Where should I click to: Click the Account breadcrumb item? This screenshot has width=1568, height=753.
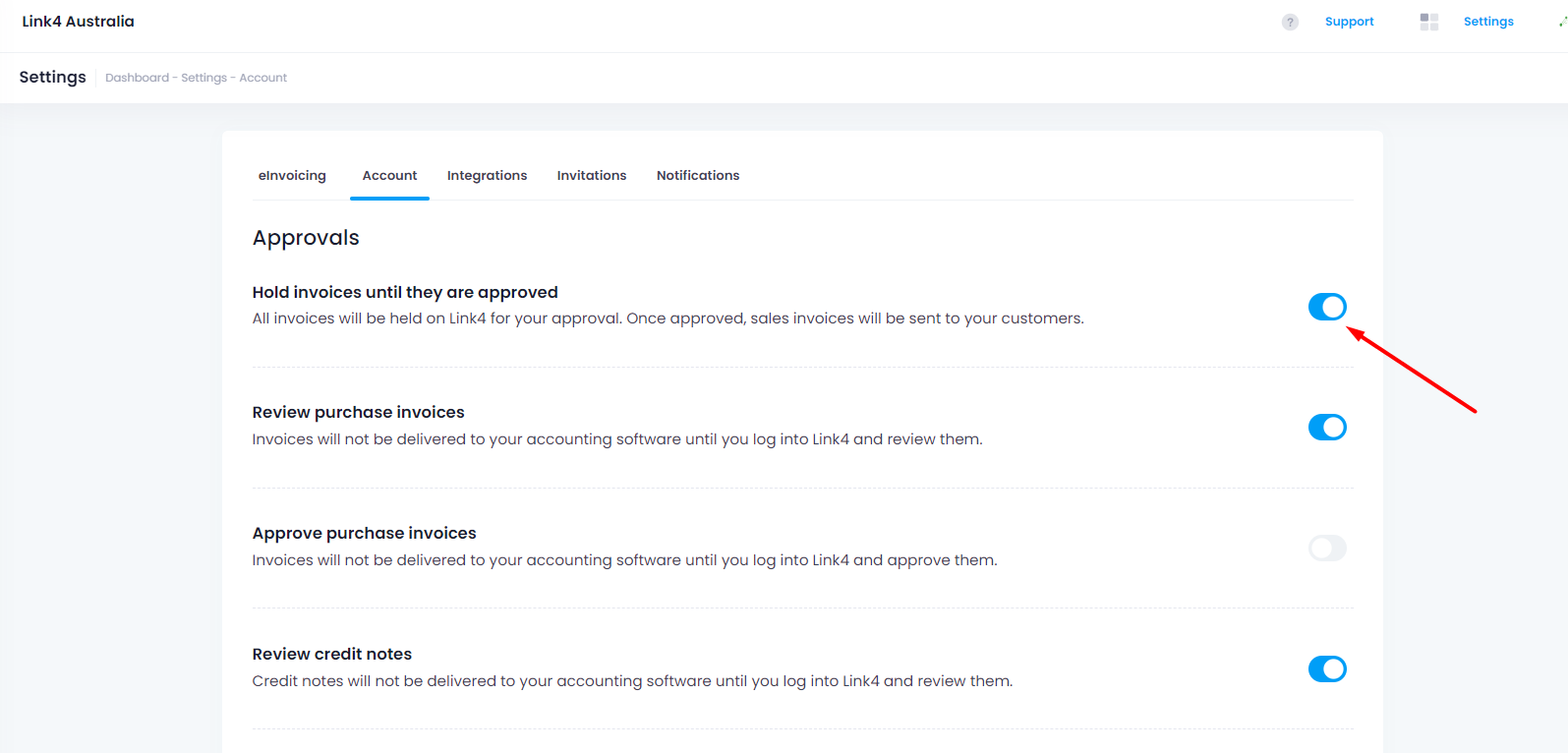point(263,78)
